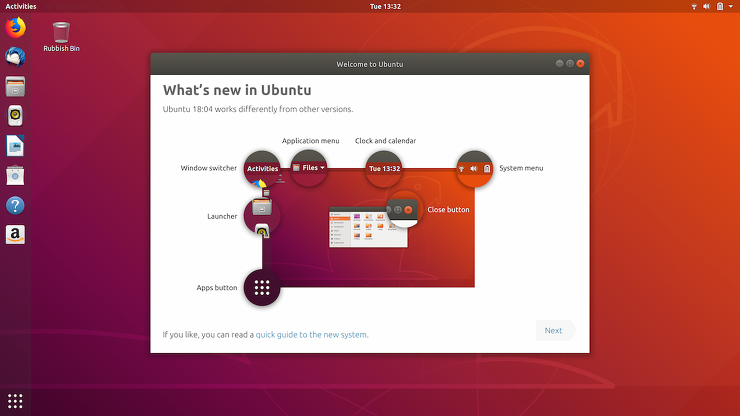Open Thunderbird mail from the dock

coord(15,57)
